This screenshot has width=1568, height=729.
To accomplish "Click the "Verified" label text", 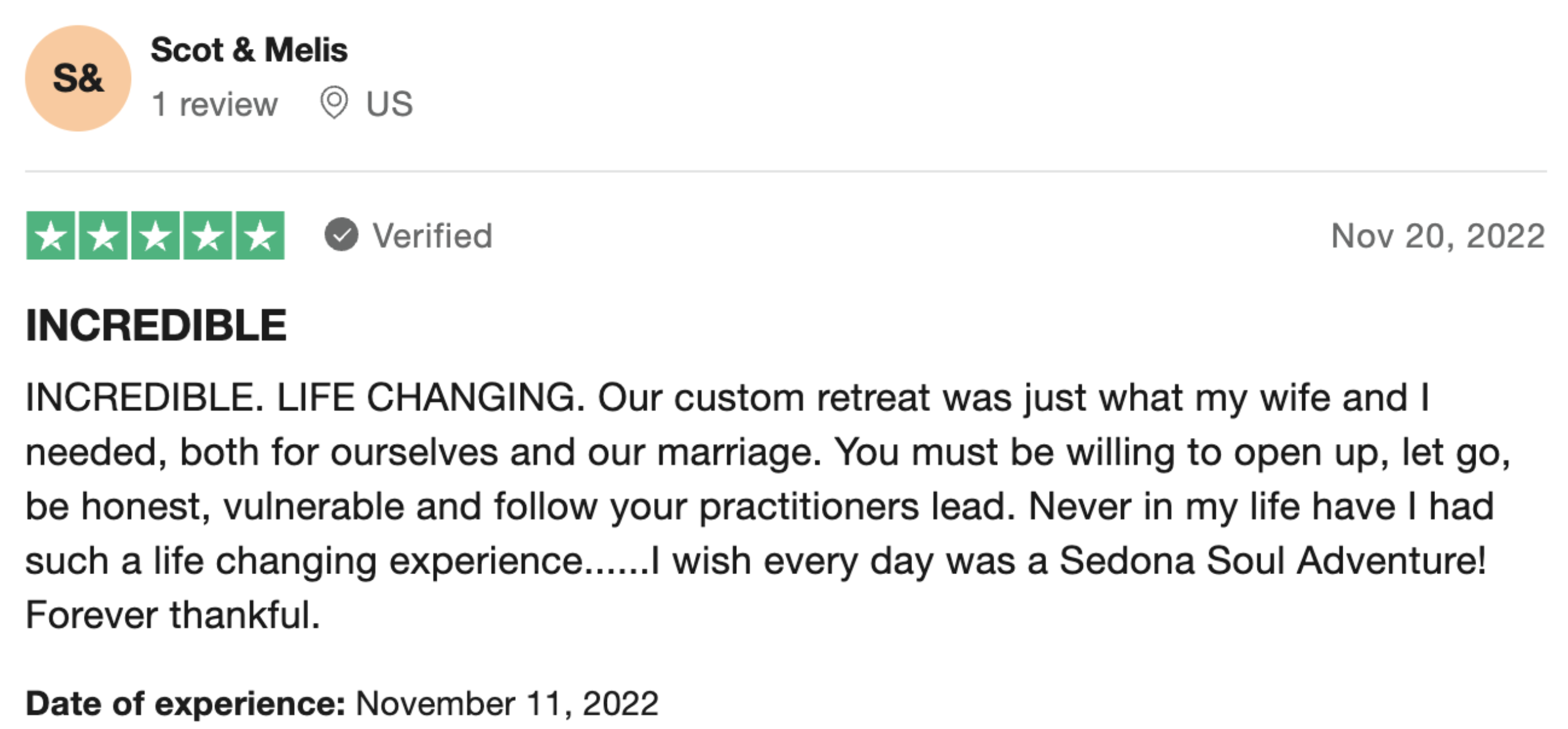I will (432, 236).
